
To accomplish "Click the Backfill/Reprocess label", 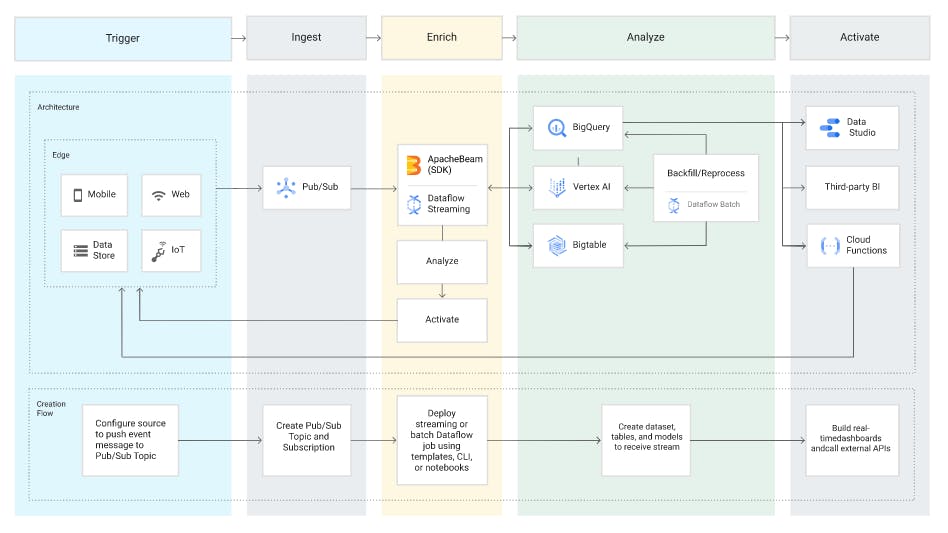I will tap(706, 173).
